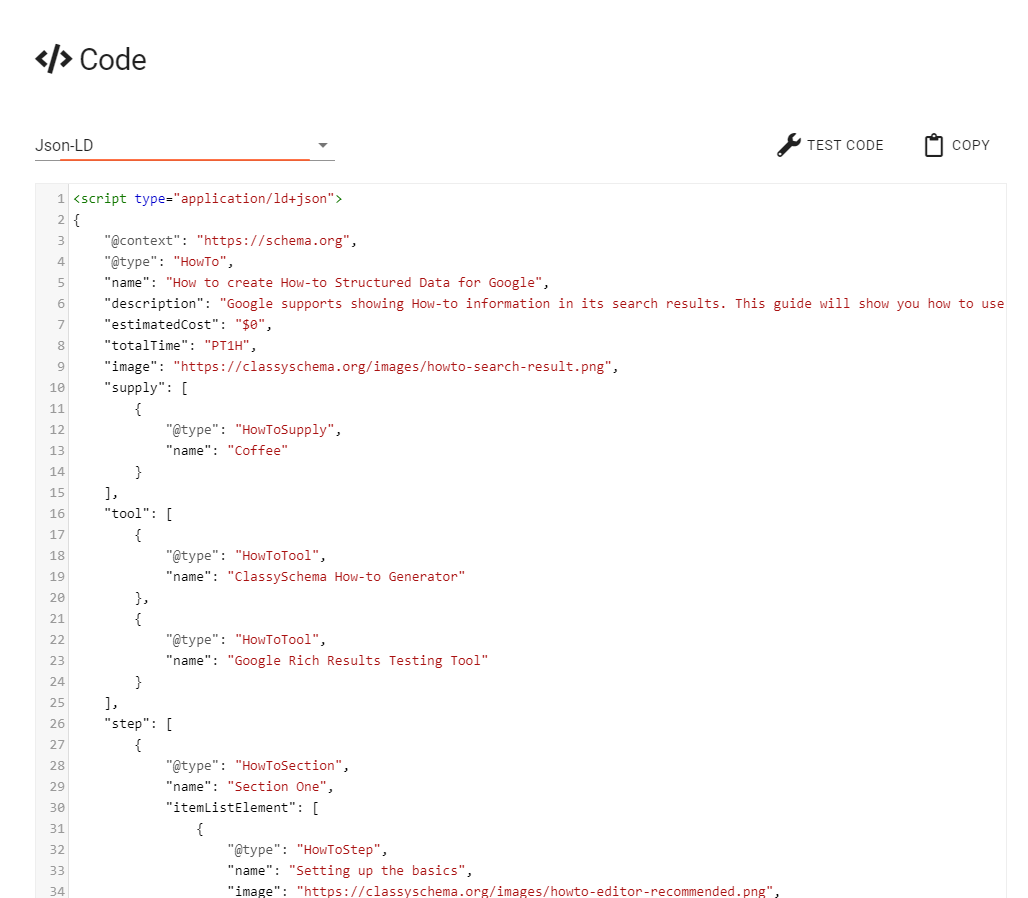Click the COPY button label
The width and height of the screenshot is (1028, 898).
pyautogui.click(x=970, y=146)
